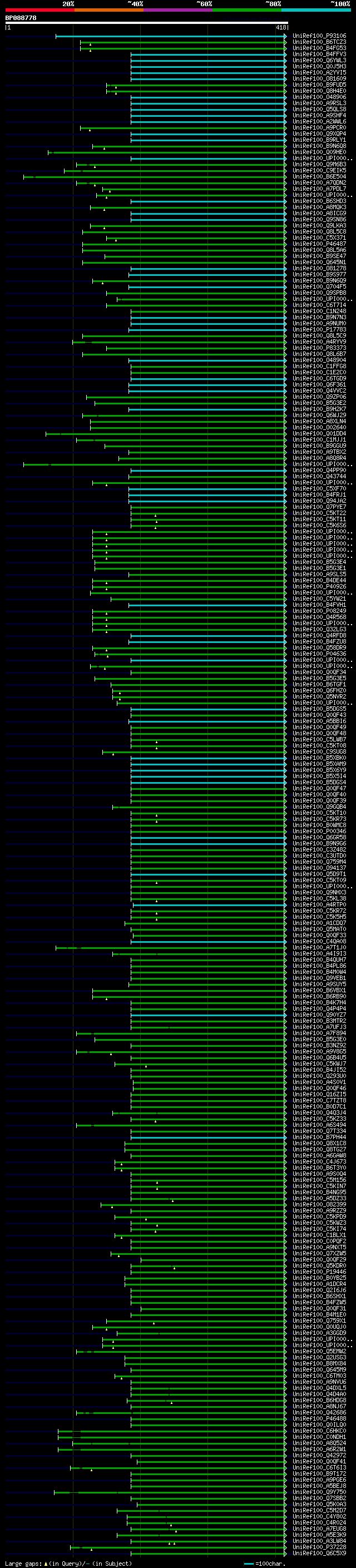
Task: Click the query end position 418
Action: click(280, 27)
